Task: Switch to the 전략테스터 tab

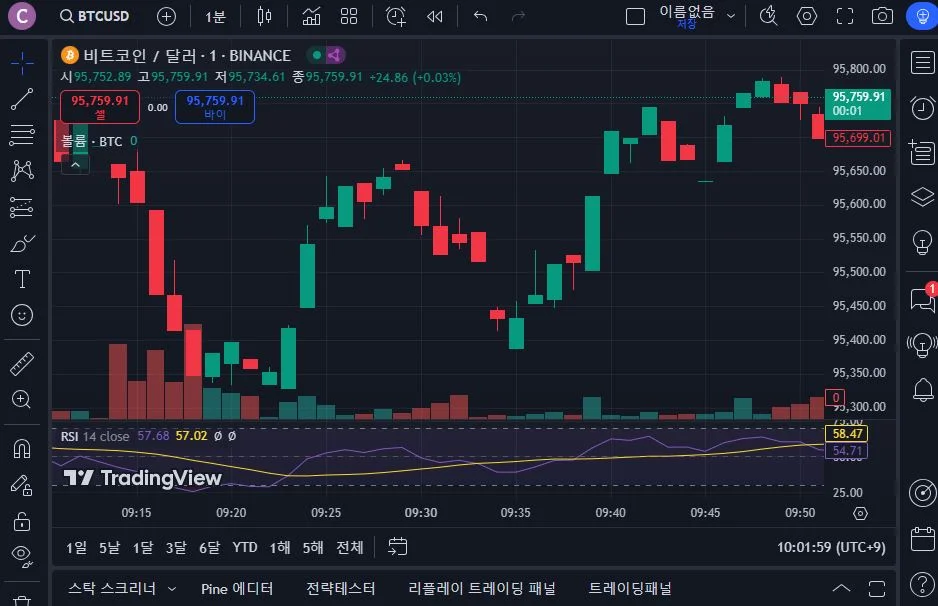Action: click(340, 589)
